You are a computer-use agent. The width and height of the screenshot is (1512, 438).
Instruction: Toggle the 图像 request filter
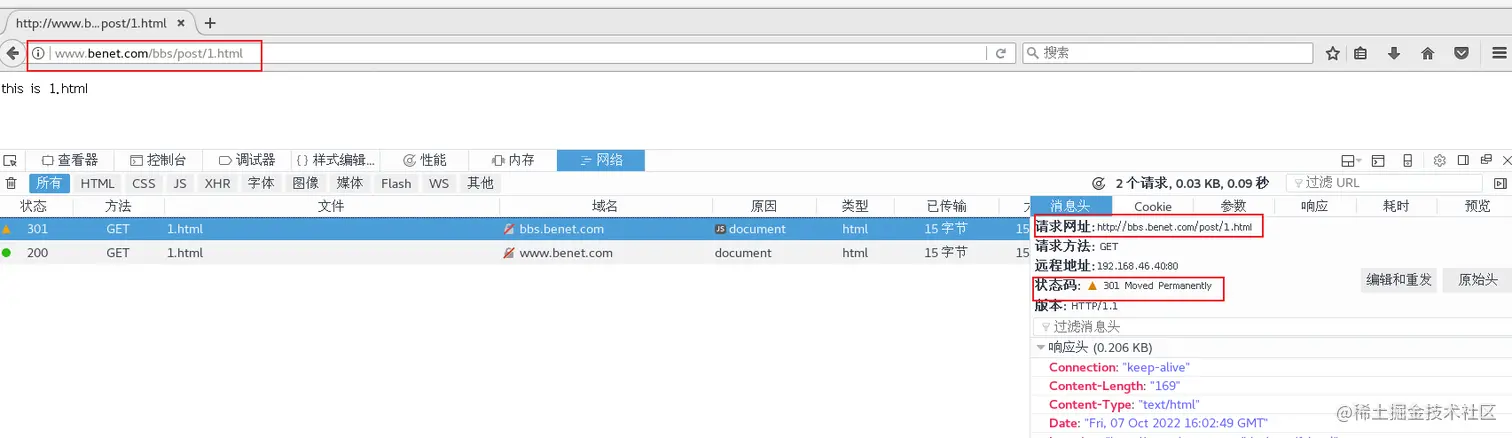pyautogui.click(x=305, y=183)
